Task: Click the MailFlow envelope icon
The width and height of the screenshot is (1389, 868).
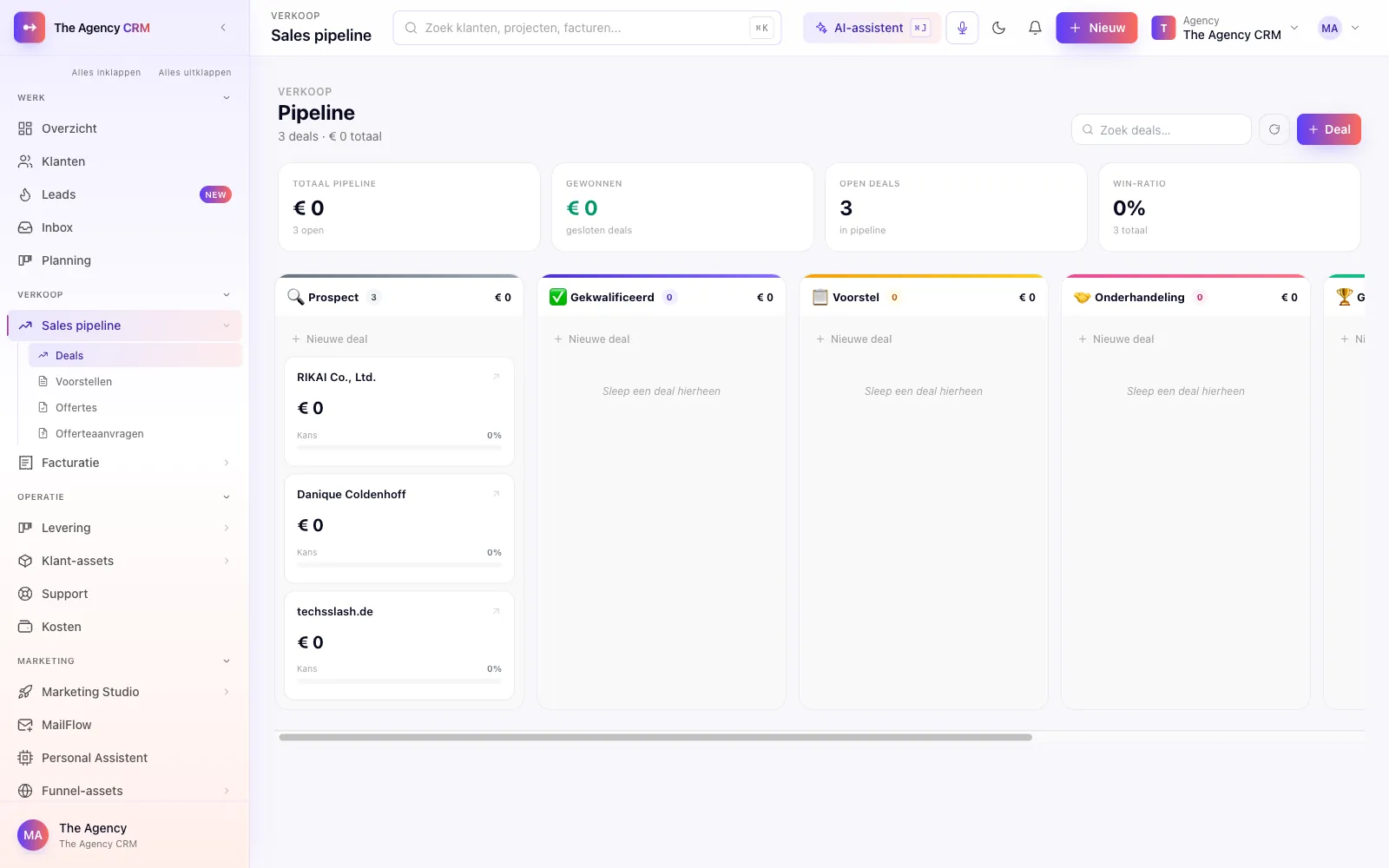Action: click(x=25, y=725)
